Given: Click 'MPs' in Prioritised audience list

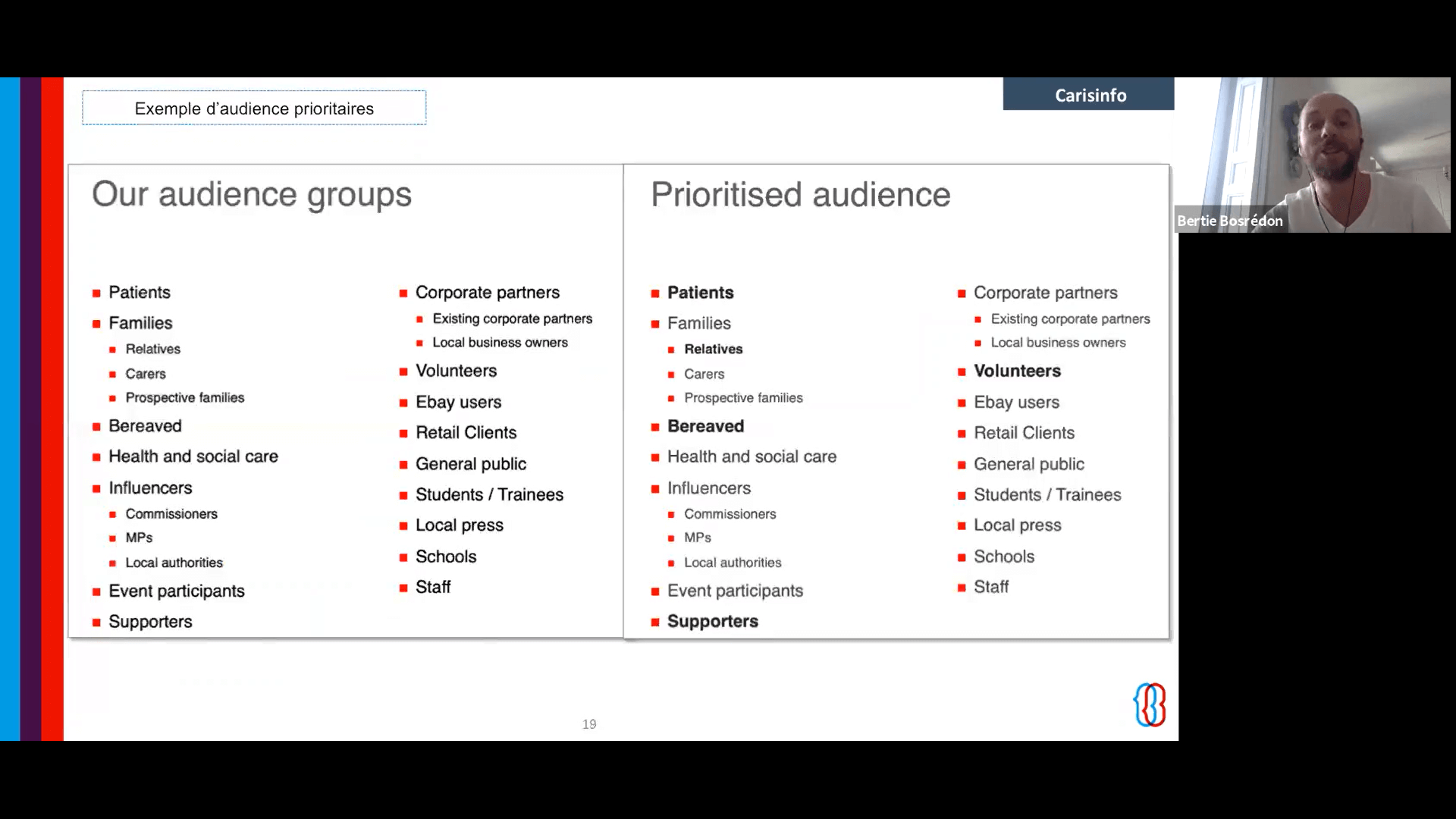Looking at the screenshot, I should tap(698, 538).
